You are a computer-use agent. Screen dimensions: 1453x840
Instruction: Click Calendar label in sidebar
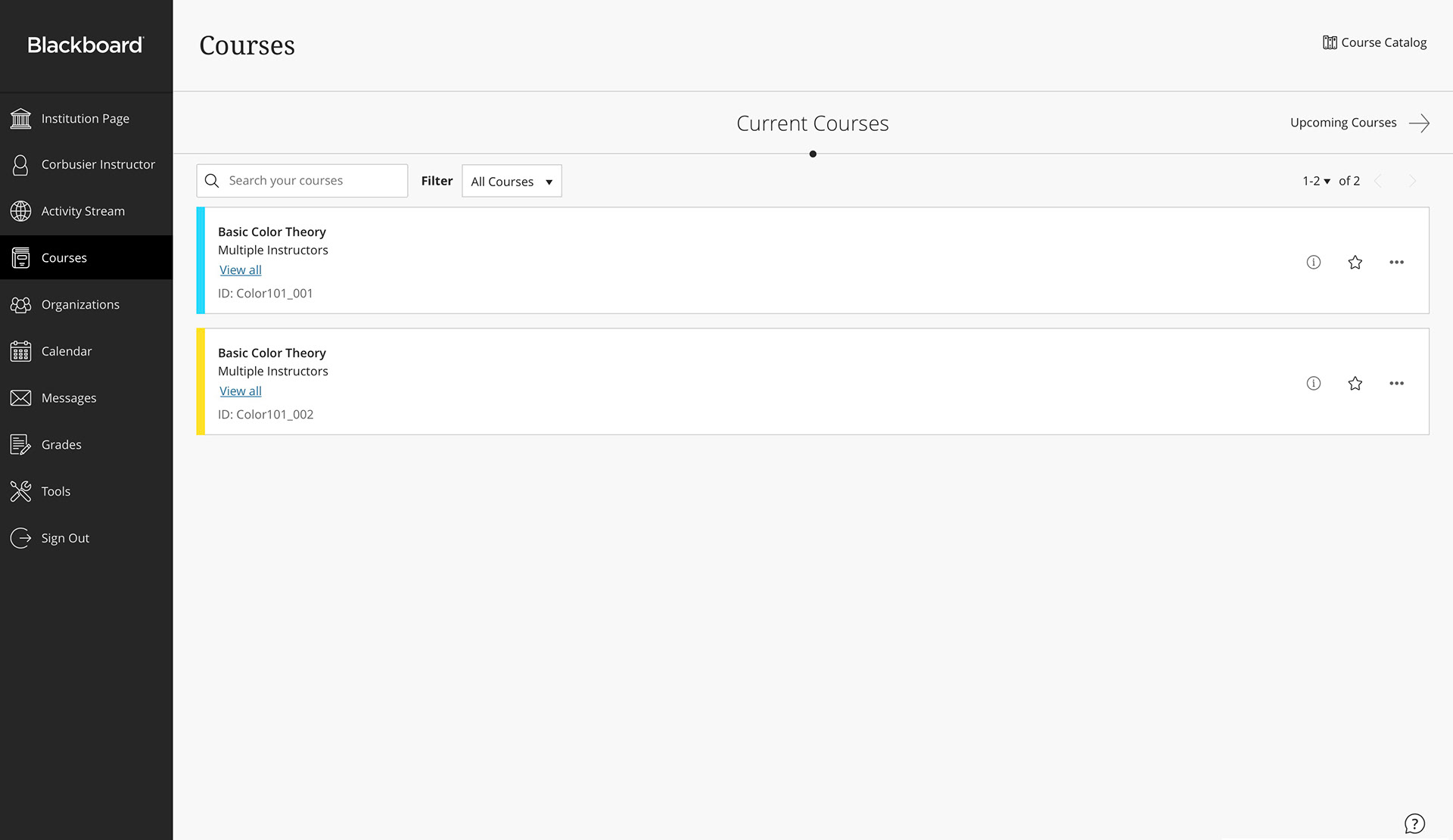(x=67, y=351)
